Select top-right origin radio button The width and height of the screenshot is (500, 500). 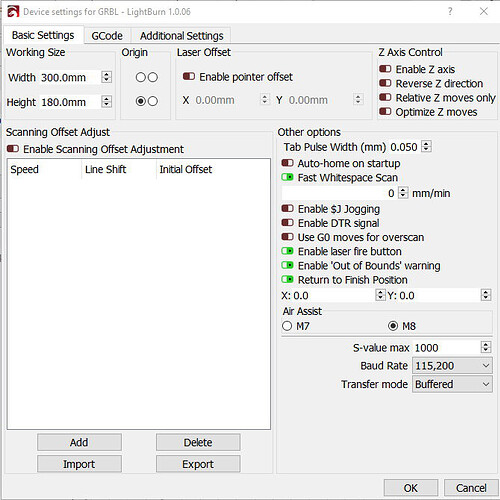click(153, 77)
